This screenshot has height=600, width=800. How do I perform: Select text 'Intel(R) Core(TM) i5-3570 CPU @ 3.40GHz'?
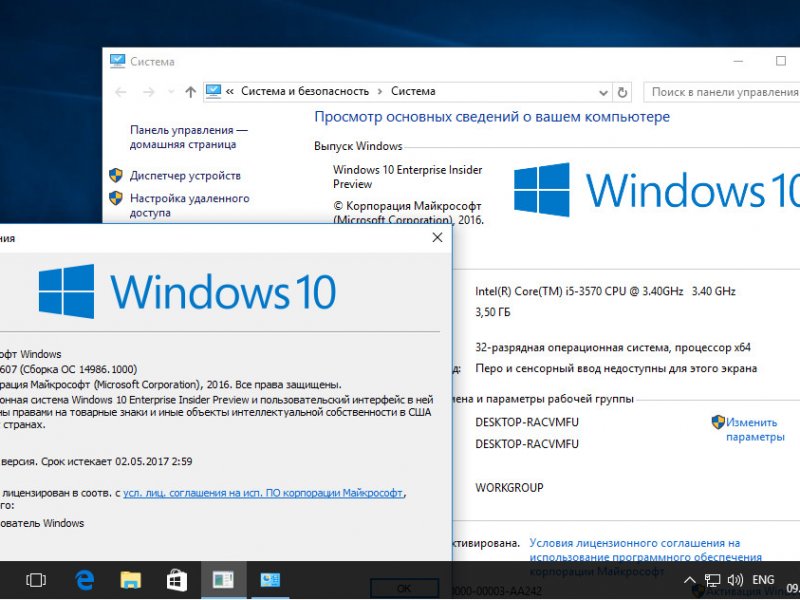(x=579, y=291)
